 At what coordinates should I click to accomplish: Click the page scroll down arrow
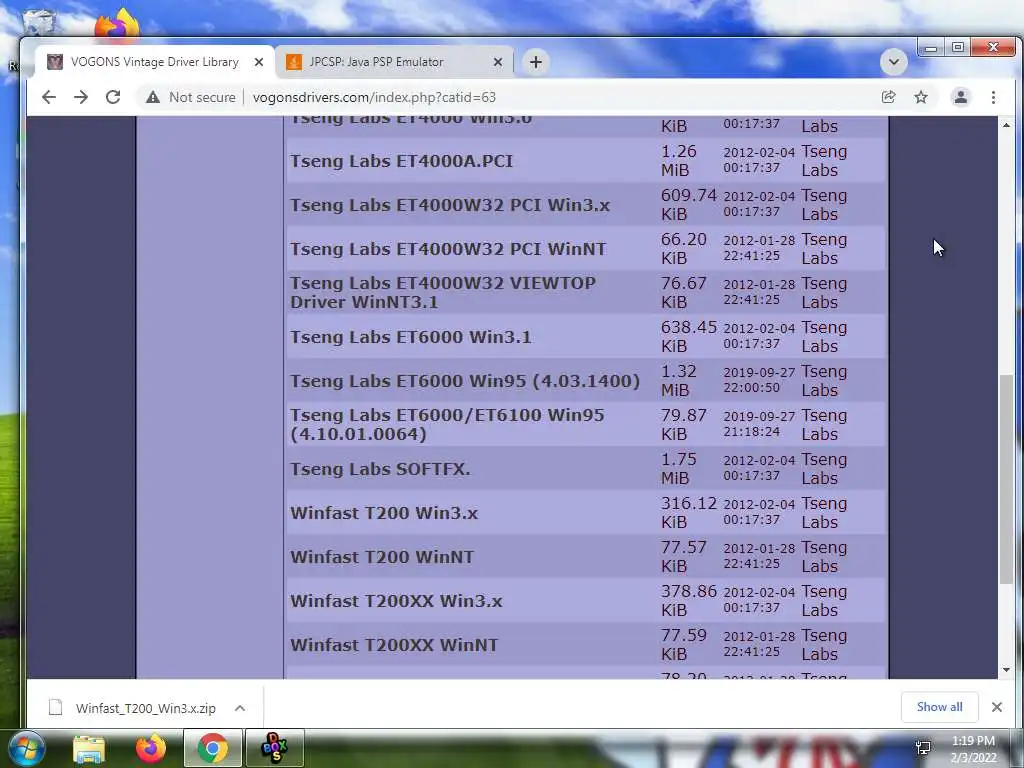point(1006,670)
